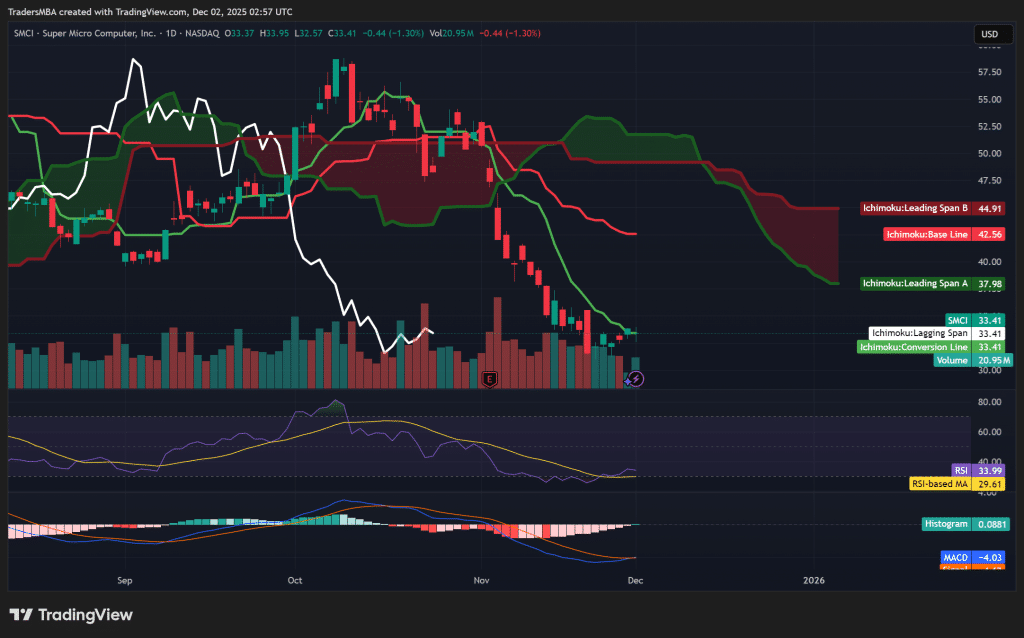Click the Nov marker on time axis
The height and width of the screenshot is (638, 1024).
[482, 579]
